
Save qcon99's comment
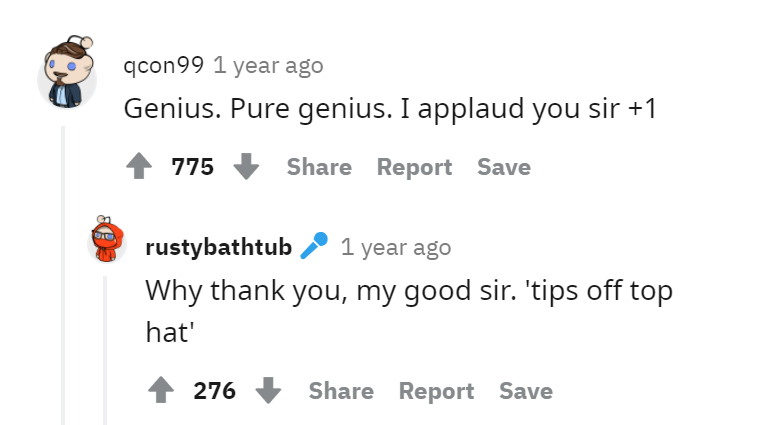click(x=504, y=167)
